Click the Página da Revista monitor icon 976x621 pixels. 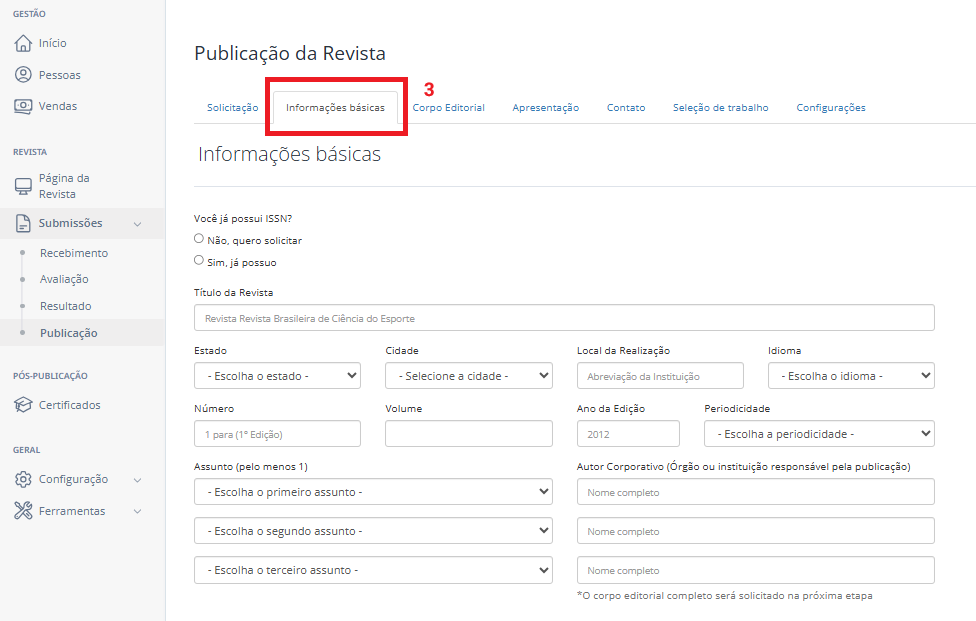click(x=23, y=186)
